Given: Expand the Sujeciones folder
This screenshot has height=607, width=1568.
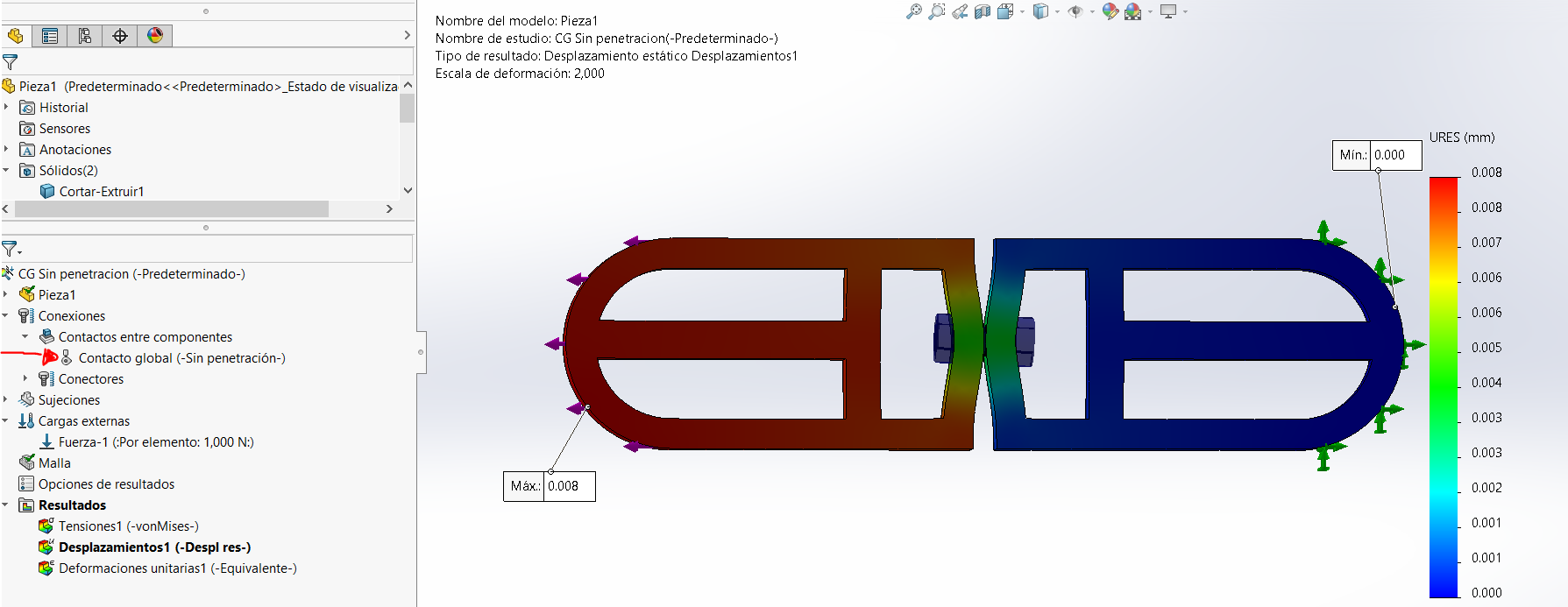Looking at the screenshot, I should pos(6,400).
